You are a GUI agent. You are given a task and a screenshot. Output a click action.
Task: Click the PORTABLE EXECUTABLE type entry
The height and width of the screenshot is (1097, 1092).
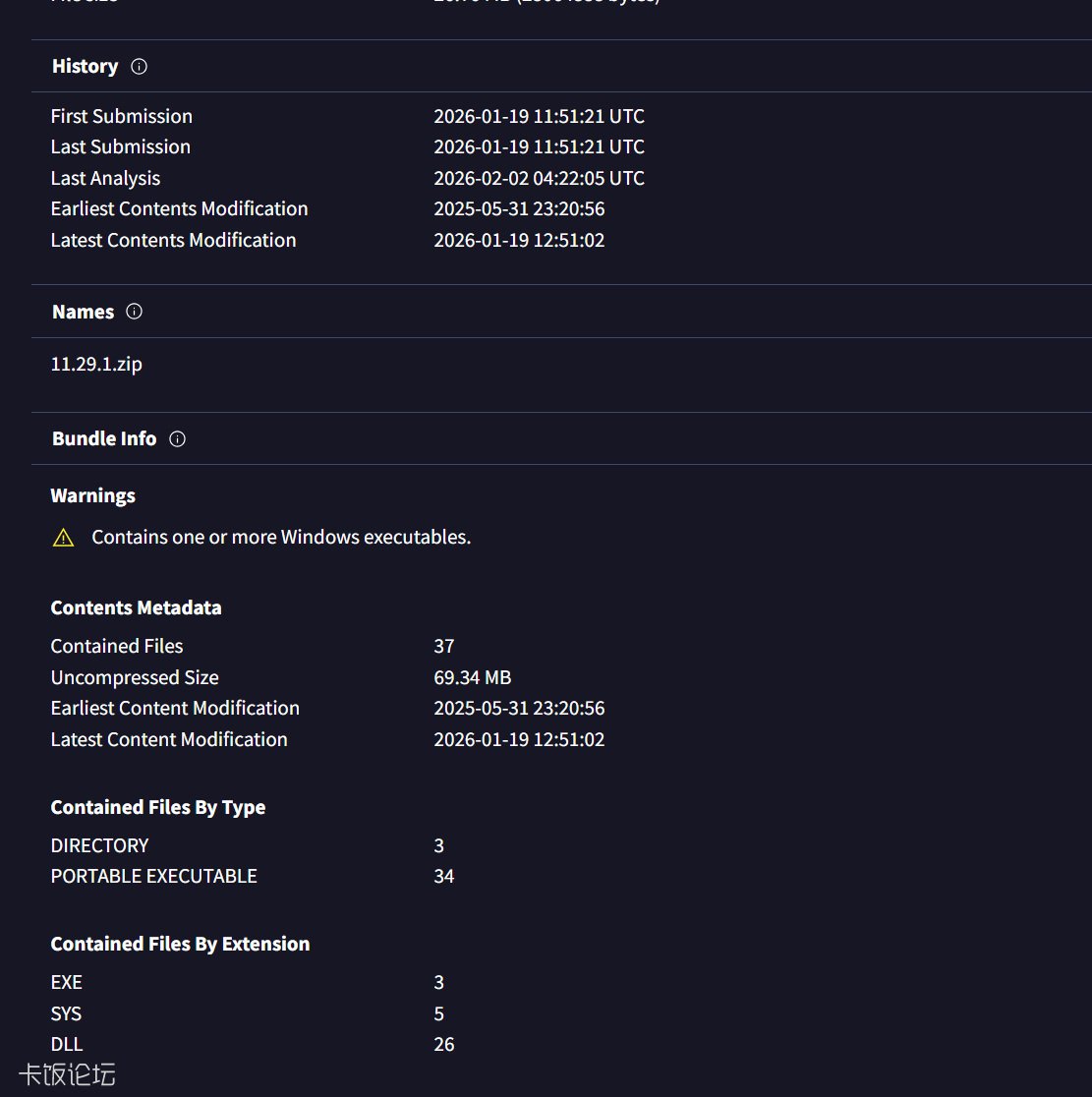coord(153,876)
